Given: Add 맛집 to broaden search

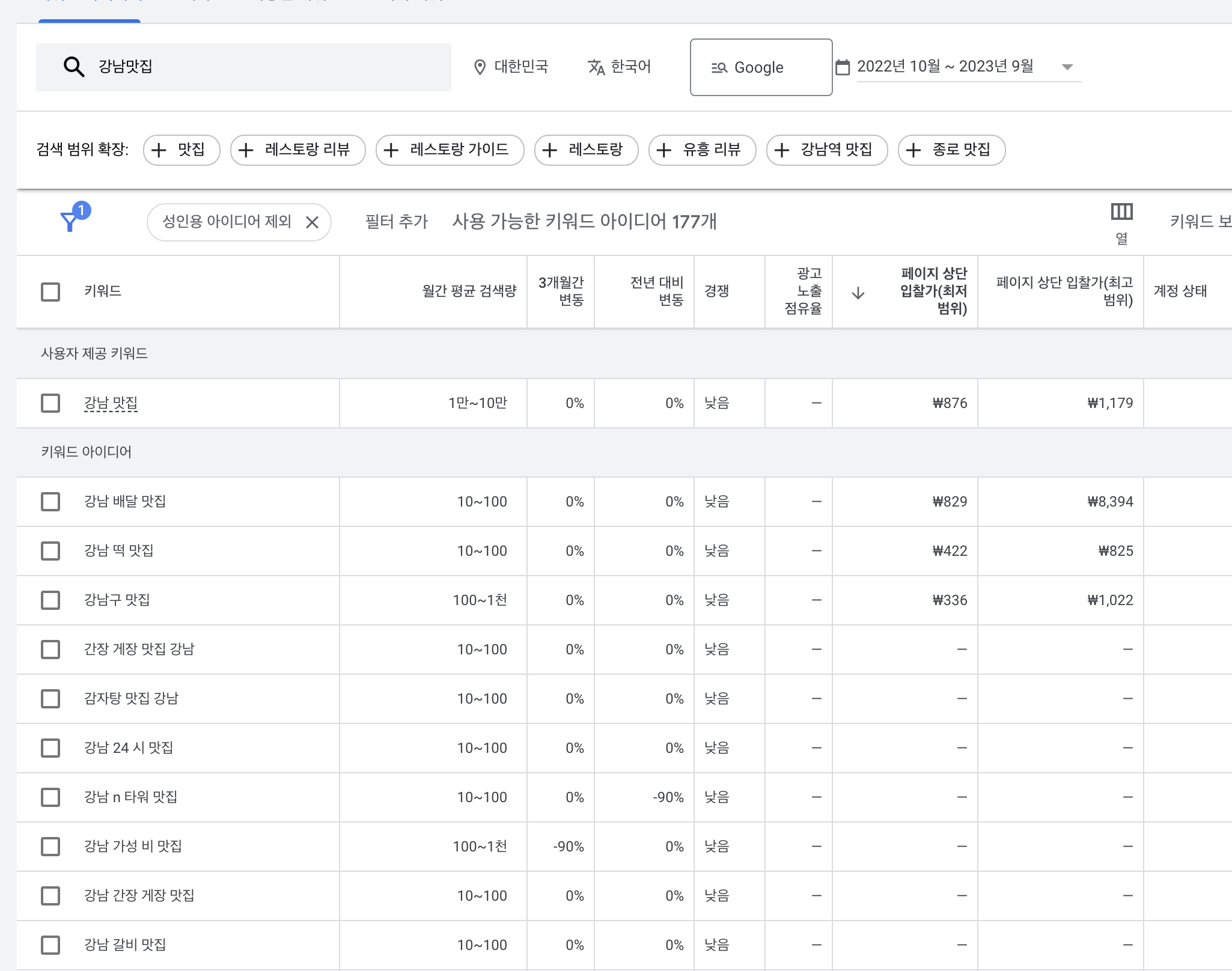Looking at the screenshot, I should pyautogui.click(x=181, y=150).
